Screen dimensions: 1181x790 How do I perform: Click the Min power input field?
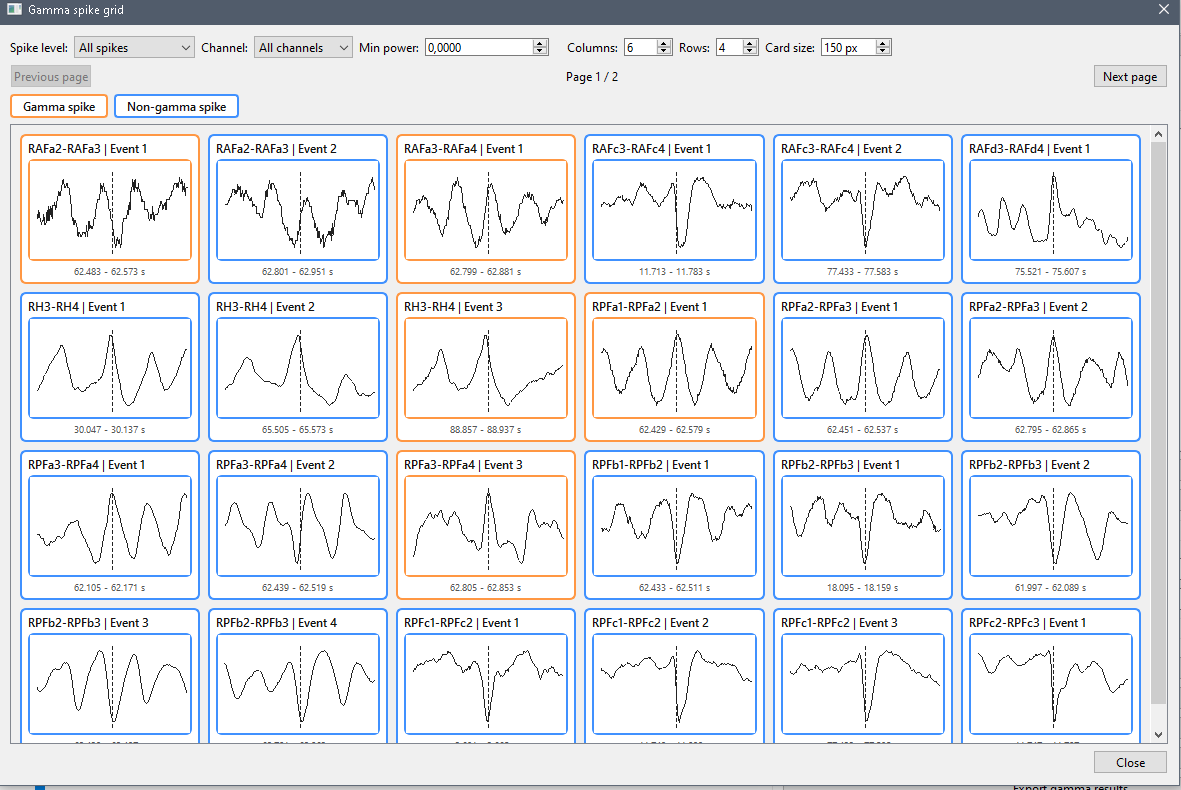pos(479,47)
